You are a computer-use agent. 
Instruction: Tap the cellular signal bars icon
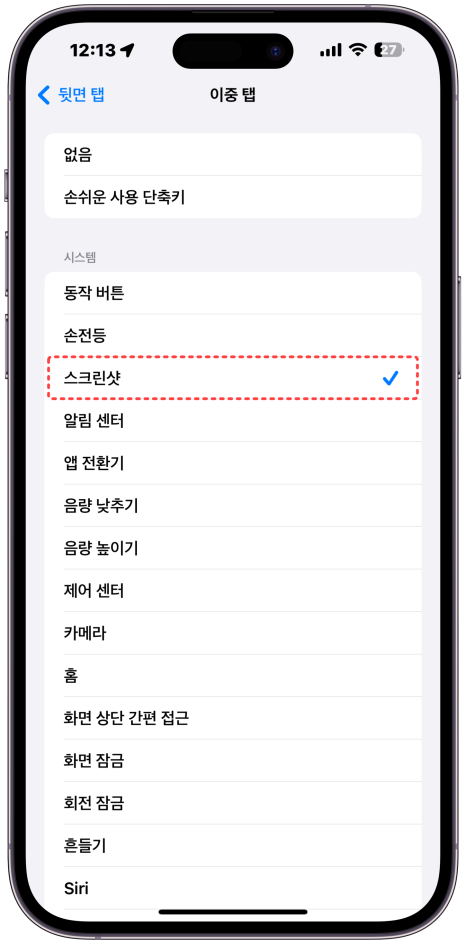[331, 51]
